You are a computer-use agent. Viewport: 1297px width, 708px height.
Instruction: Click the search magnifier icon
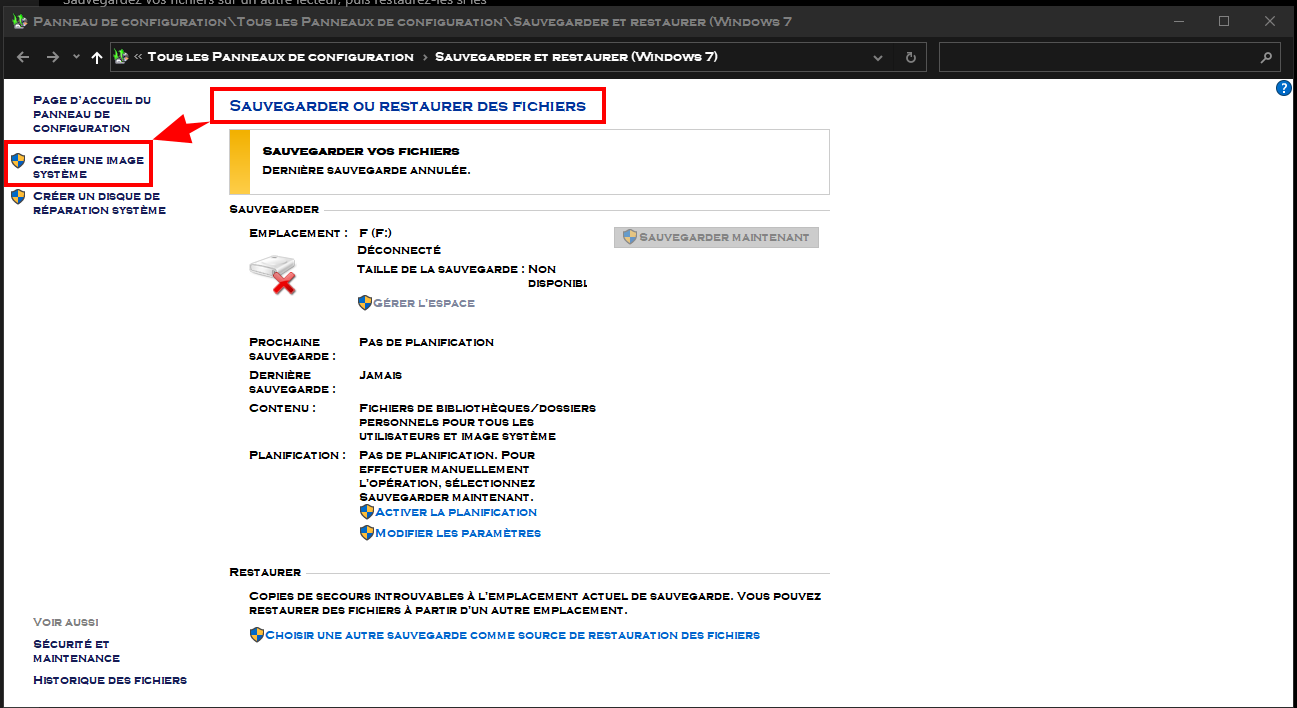coord(1266,57)
